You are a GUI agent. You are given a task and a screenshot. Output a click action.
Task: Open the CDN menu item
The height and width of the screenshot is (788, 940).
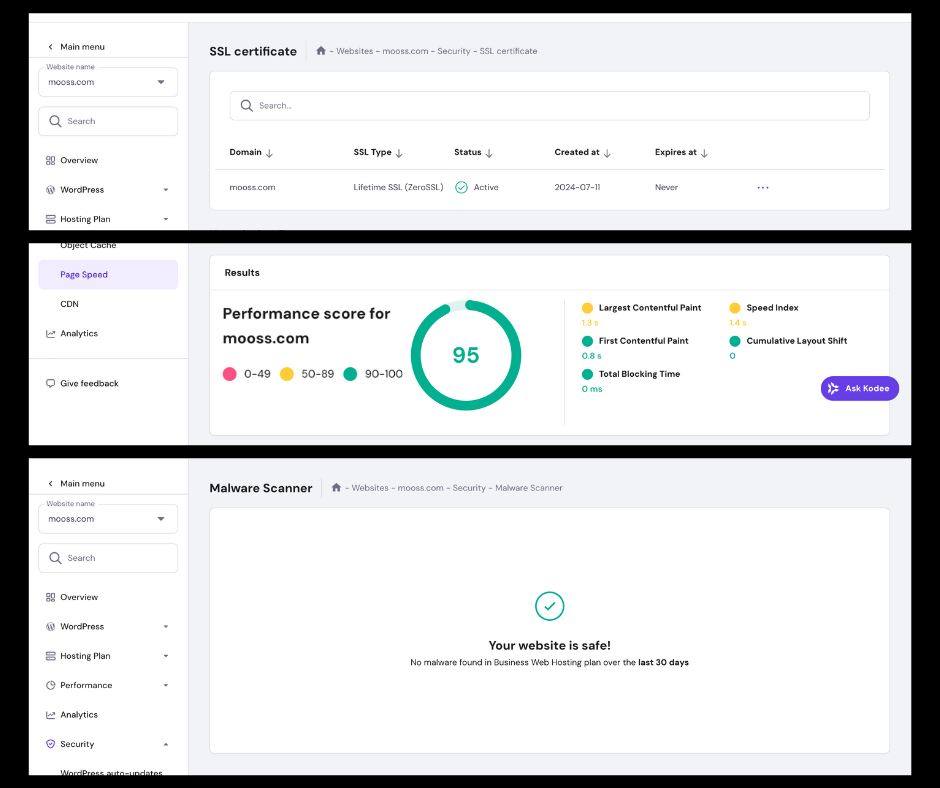click(x=69, y=304)
